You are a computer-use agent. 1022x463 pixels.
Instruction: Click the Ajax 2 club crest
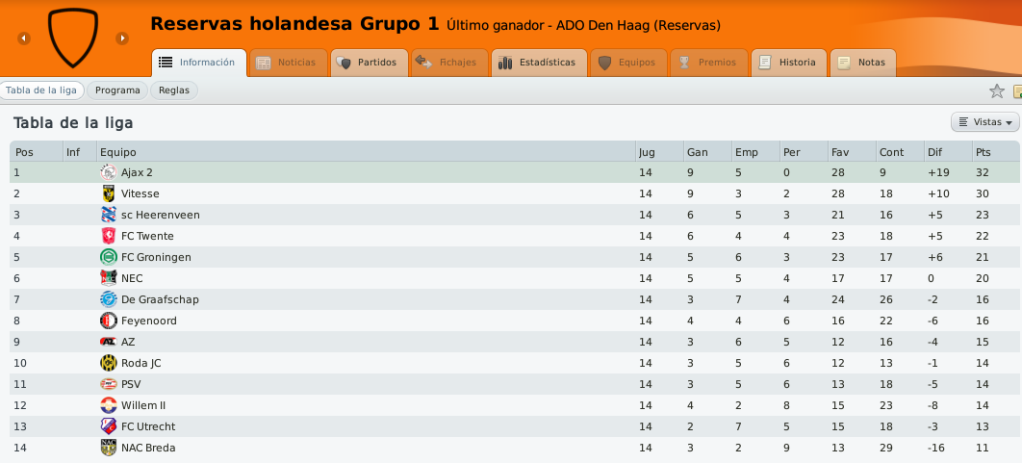point(108,173)
